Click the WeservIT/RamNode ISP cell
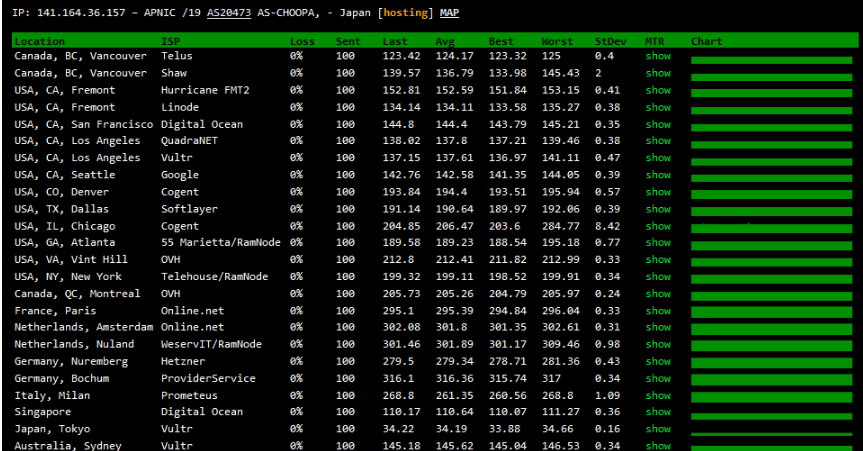Viewport: 863px width, 451px height. pos(211,345)
